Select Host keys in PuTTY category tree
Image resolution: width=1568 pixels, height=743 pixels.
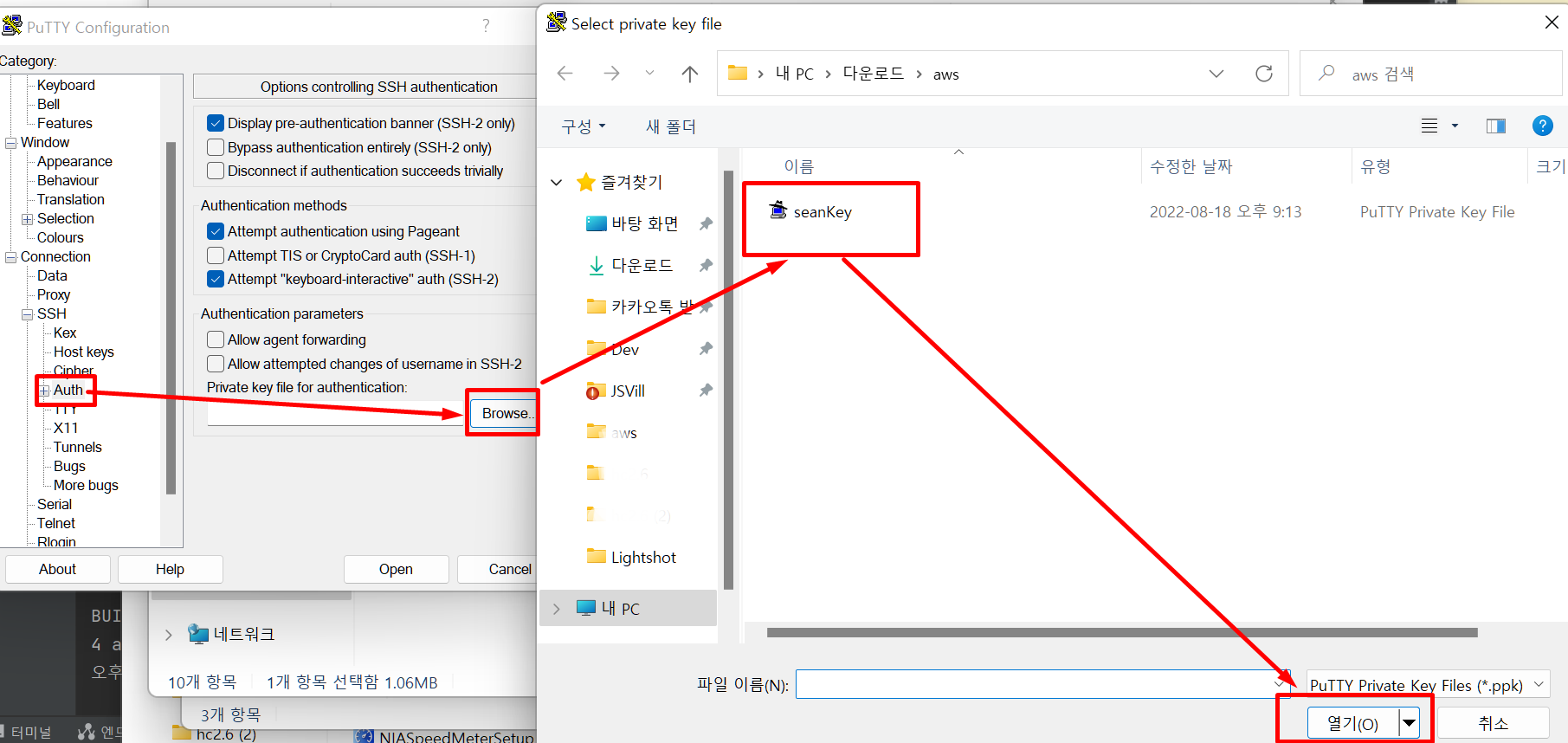83,352
